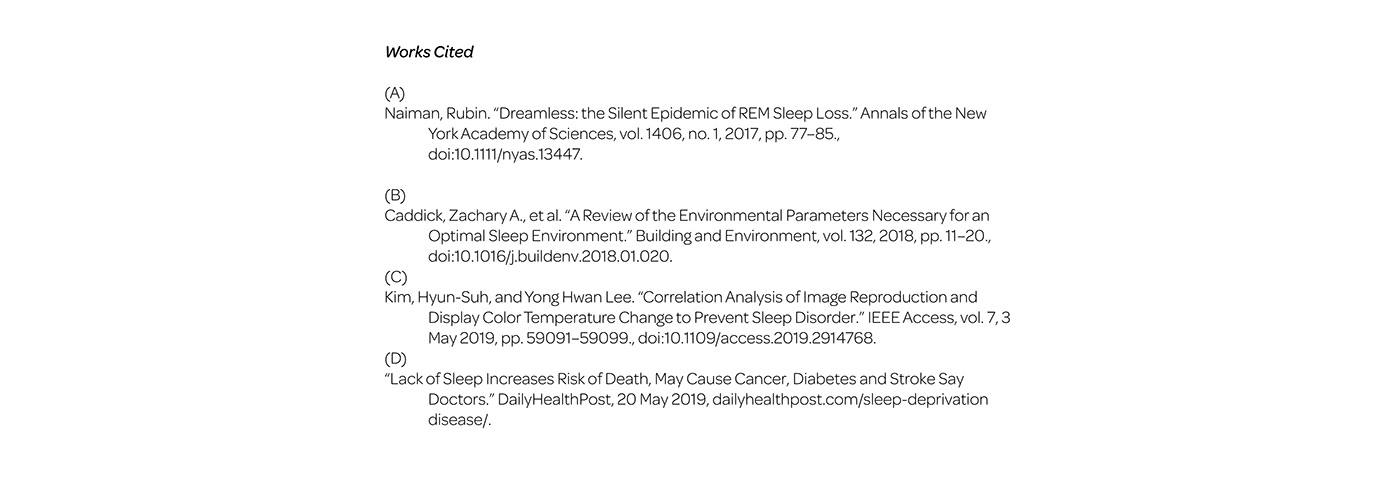The width and height of the screenshot is (1400, 479).
Task: Click the (C) reference label
Action: [x=395, y=277]
